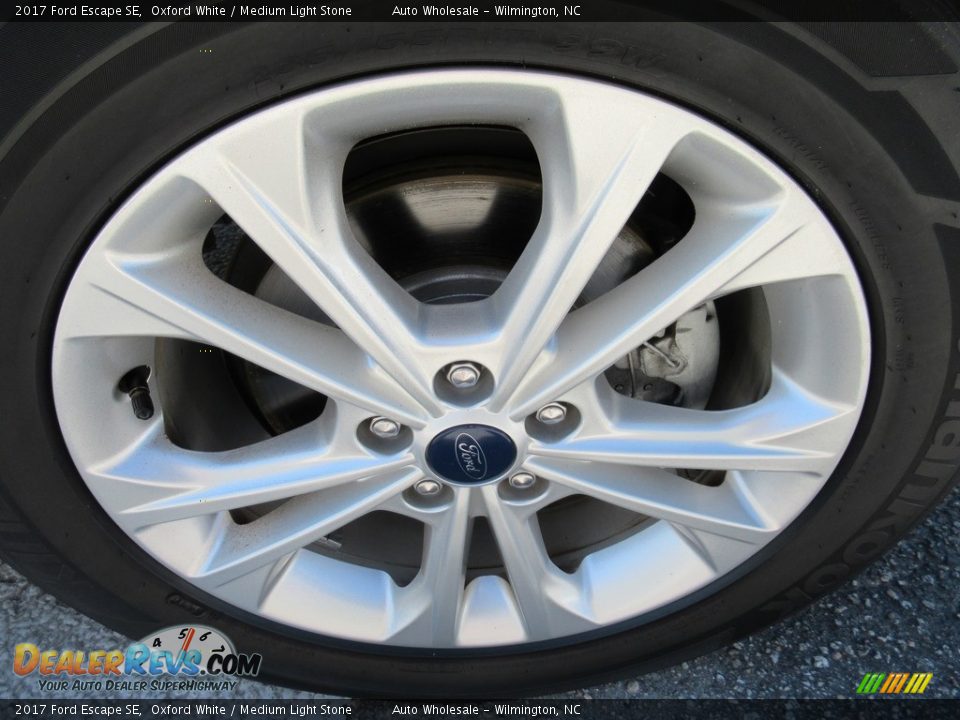Click the wheel spoke at upper left
Viewport: 960px width, 720px height.
280,200
